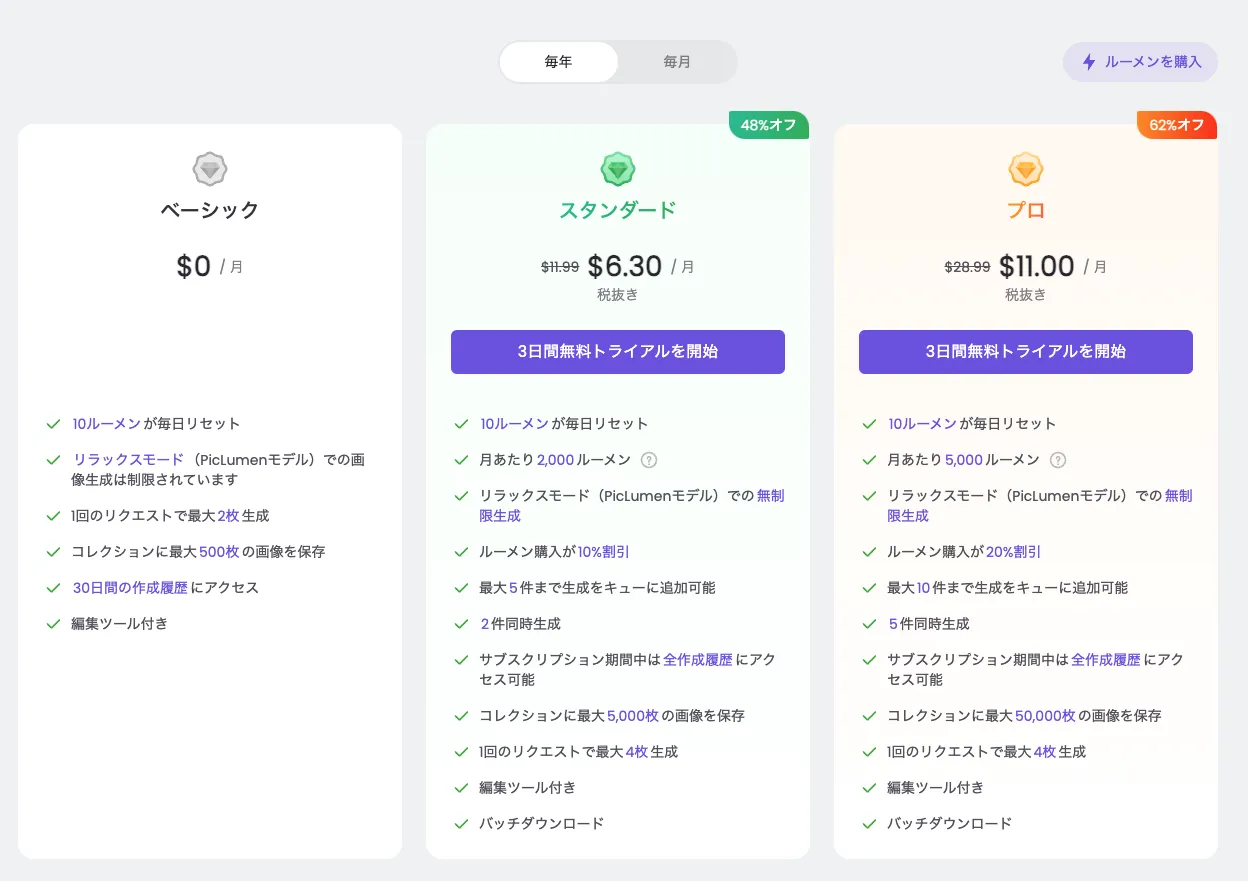Click the orange gem Pro plan icon
This screenshot has width=1248, height=881.
[x=1026, y=169]
